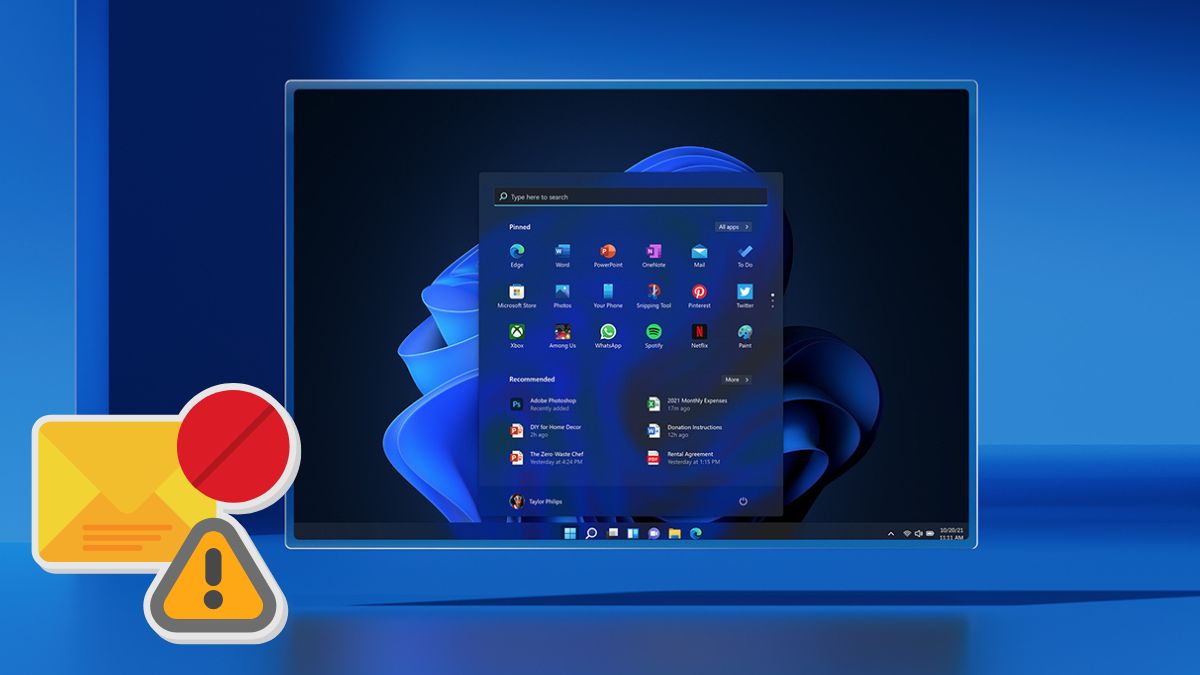Click the Start menu power icon
1200x675 pixels.
tap(743, 501)
